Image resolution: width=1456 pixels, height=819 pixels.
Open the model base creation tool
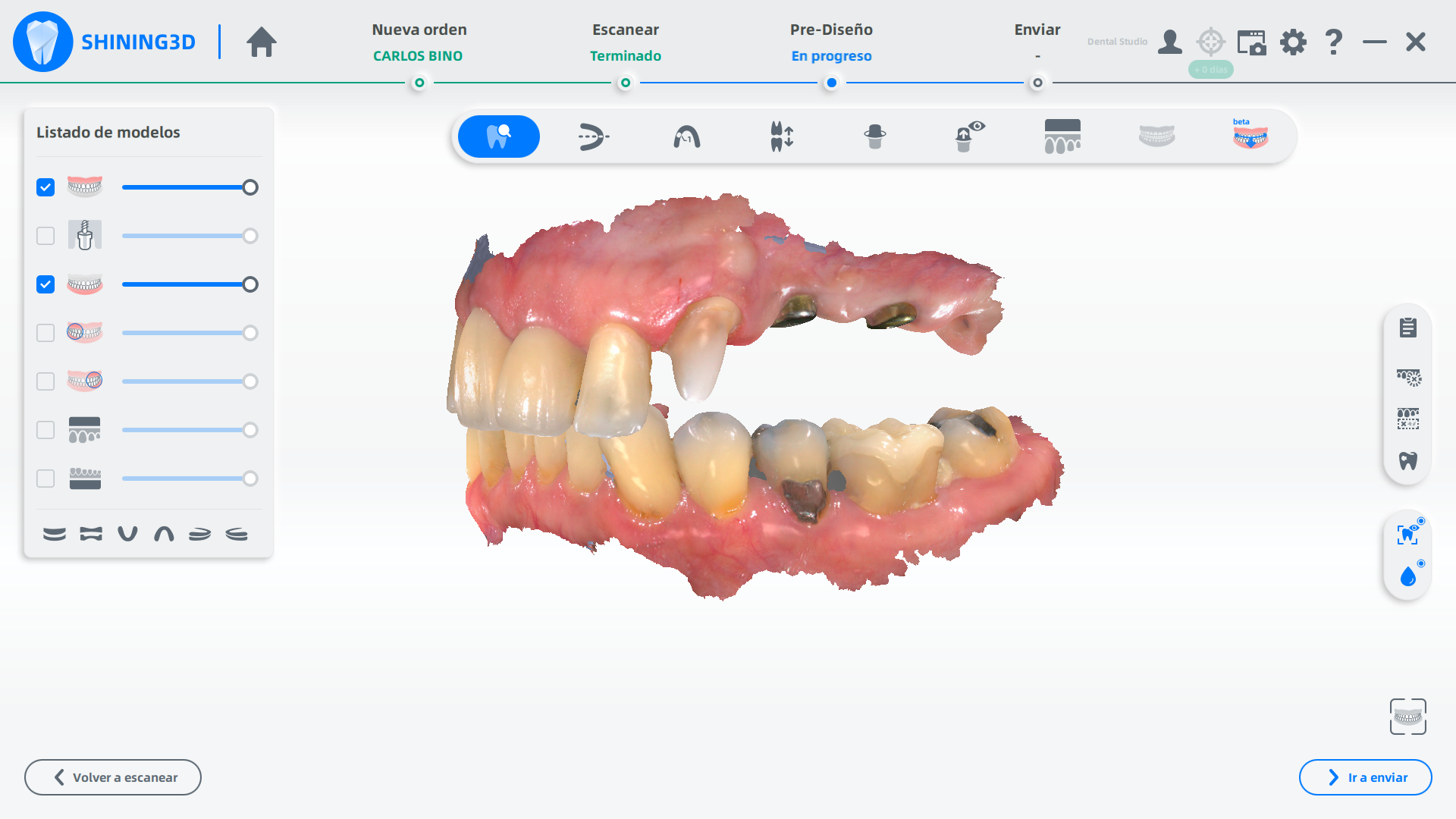point(1062,136)
